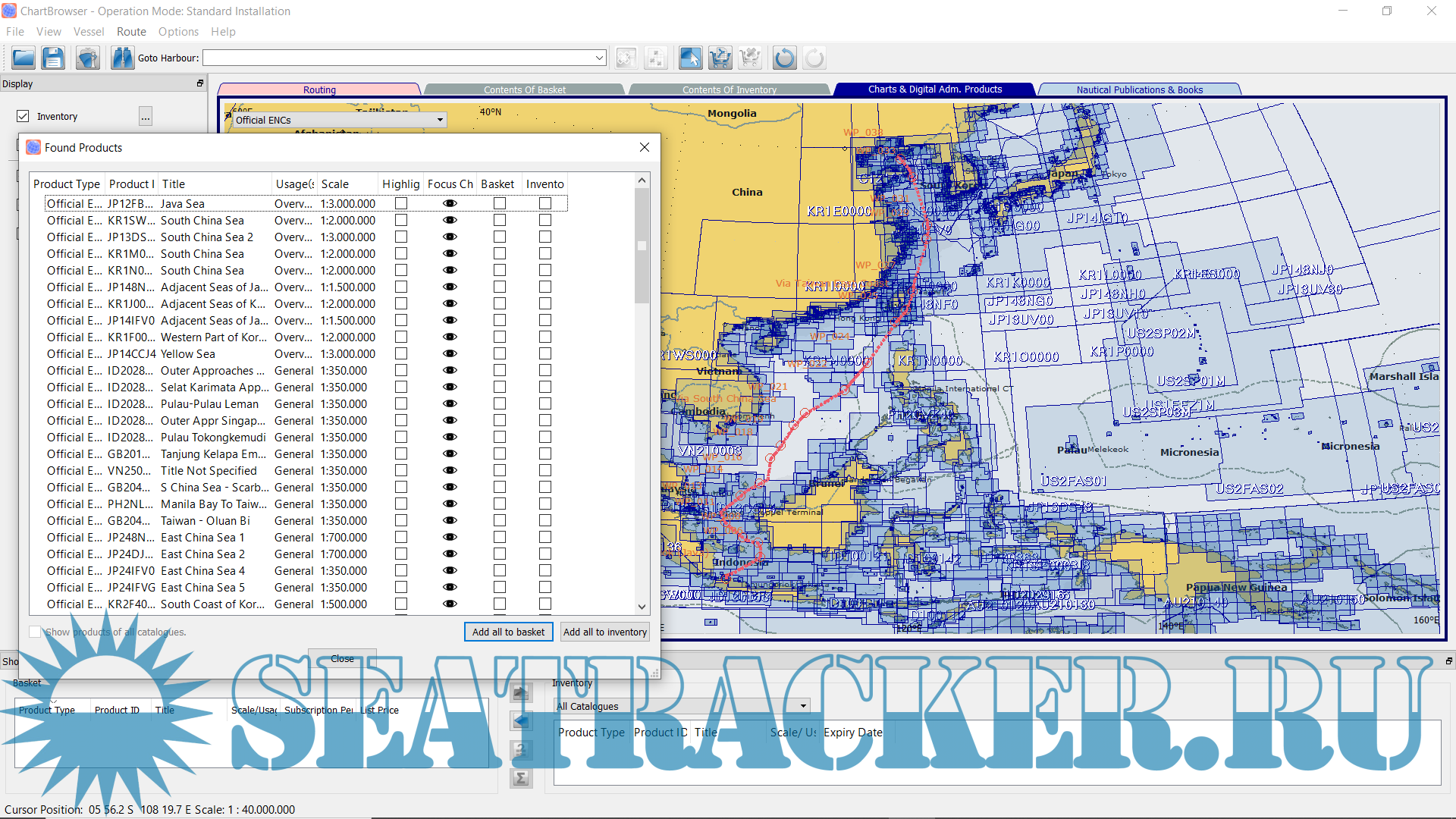Screen dimensions: 1456x819
Task: Click the vessel ship toolbar icon
Action: [x=88, y=58]
